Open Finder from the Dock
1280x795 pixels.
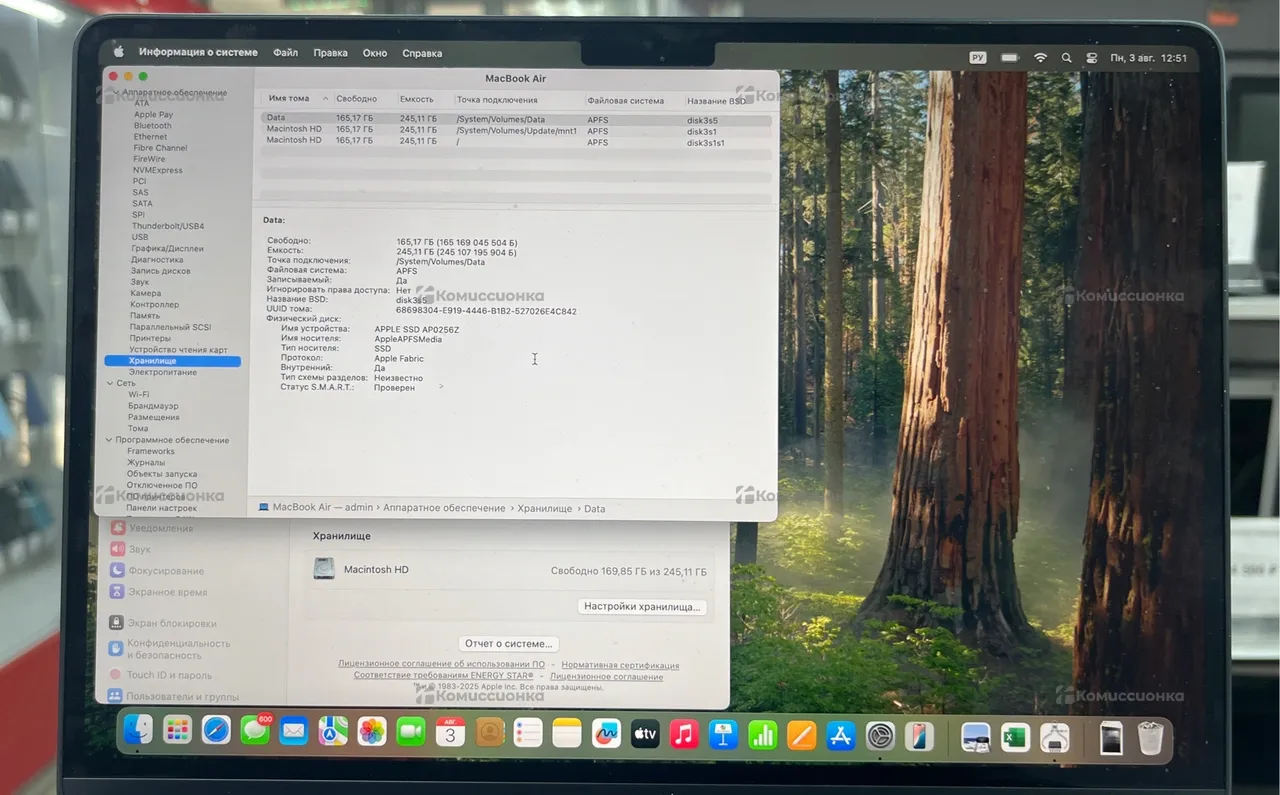tap(138, 731)
